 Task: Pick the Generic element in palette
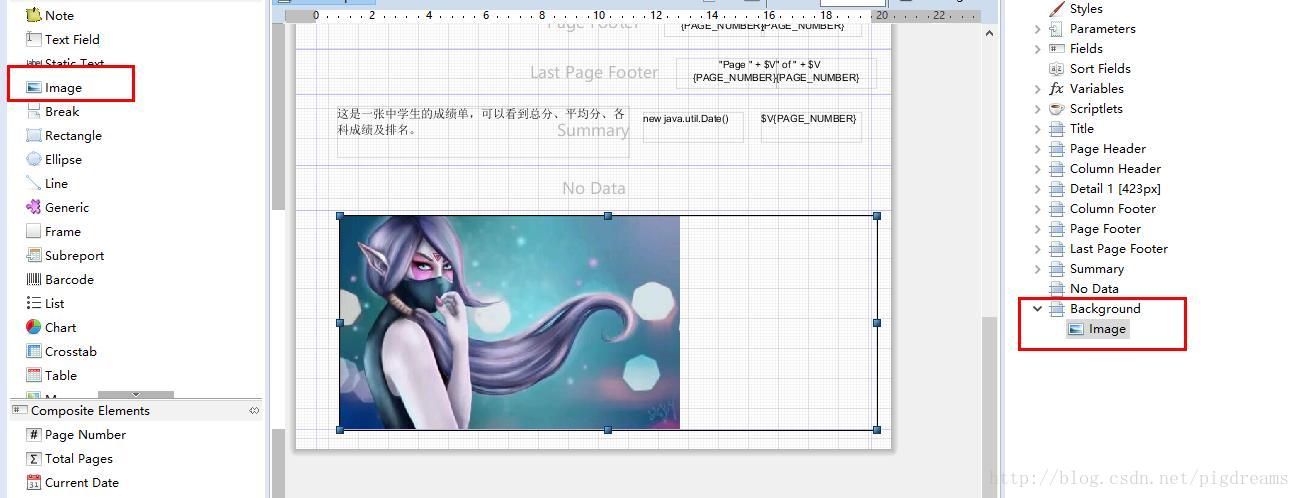pos(58,207)
